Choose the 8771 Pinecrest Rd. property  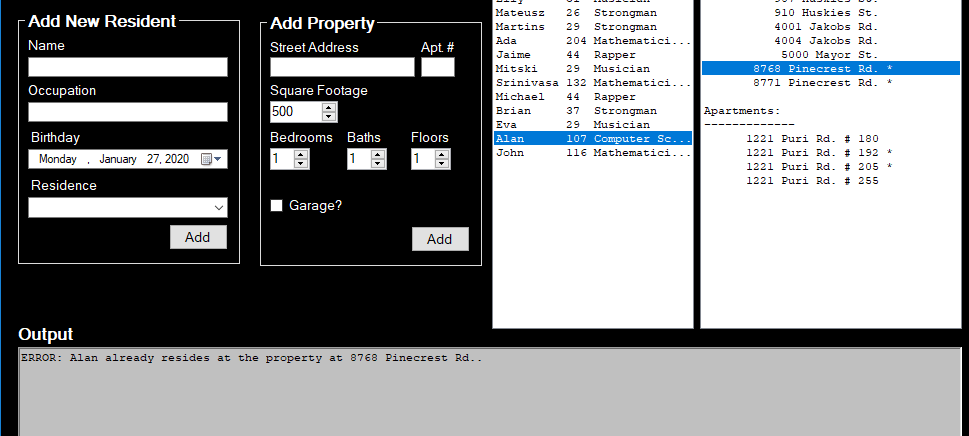click(815, 83)
